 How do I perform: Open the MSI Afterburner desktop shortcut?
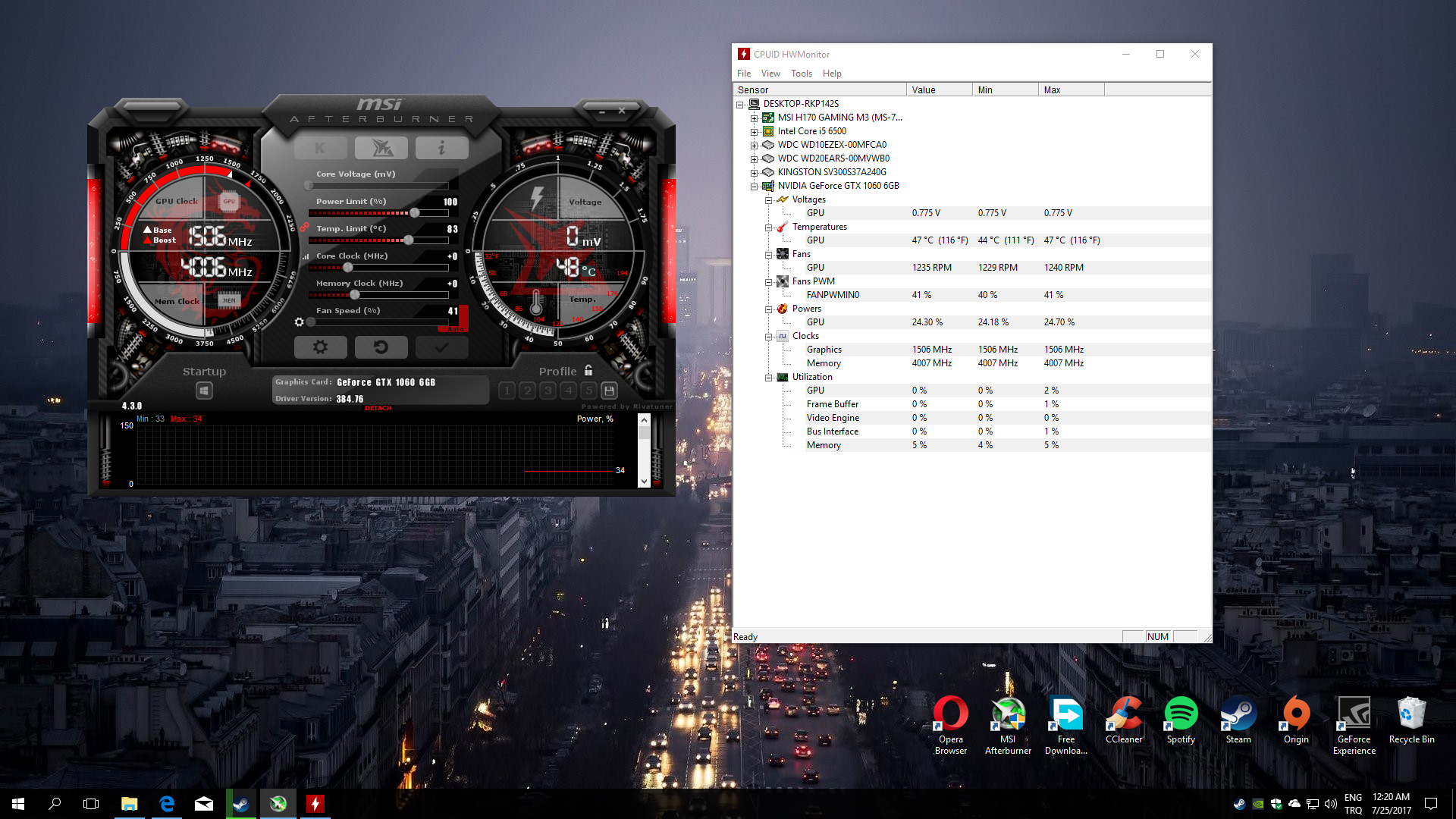coord(1008,725)
